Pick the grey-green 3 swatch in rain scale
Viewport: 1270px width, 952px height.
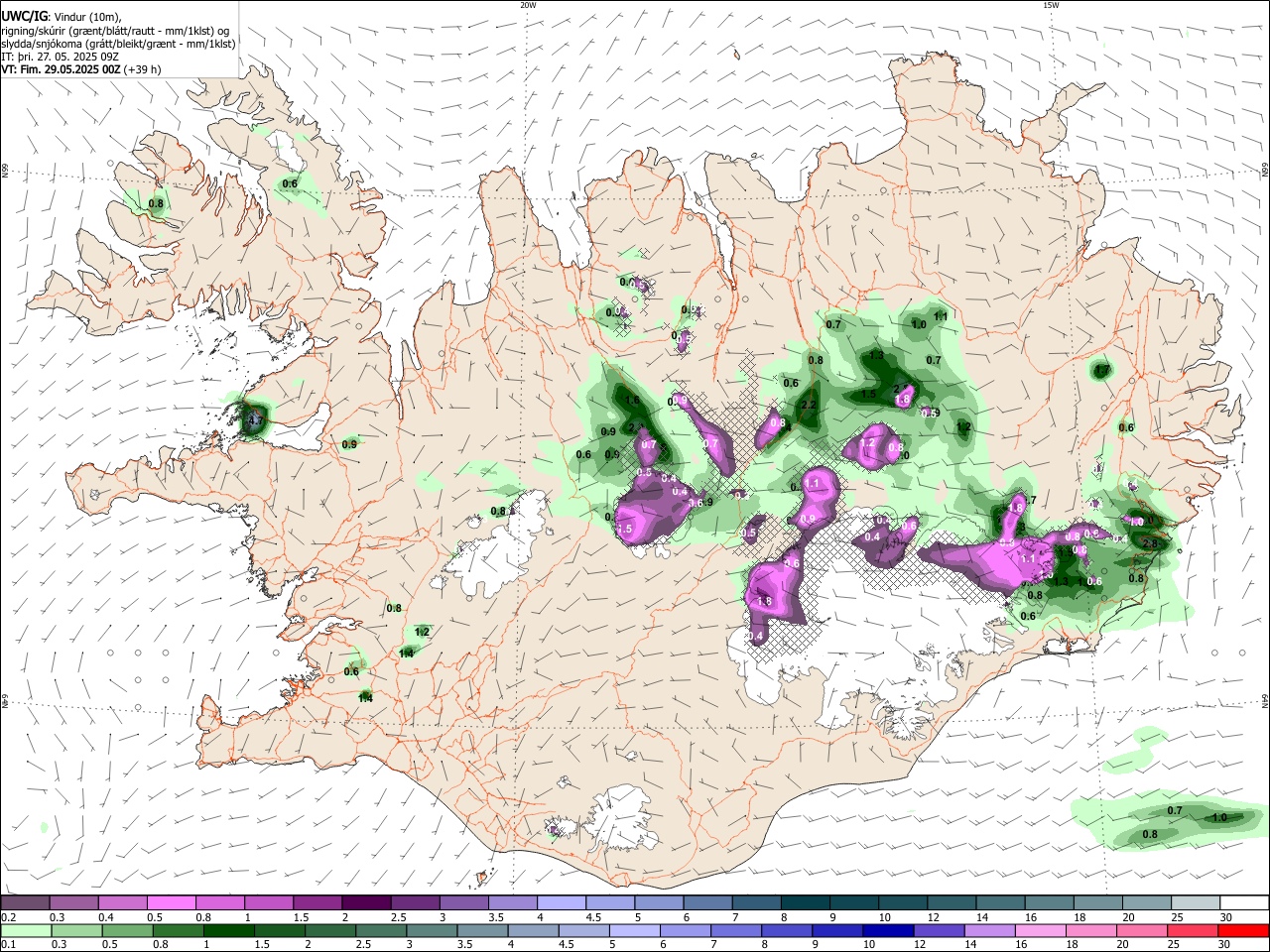point(432,930)
